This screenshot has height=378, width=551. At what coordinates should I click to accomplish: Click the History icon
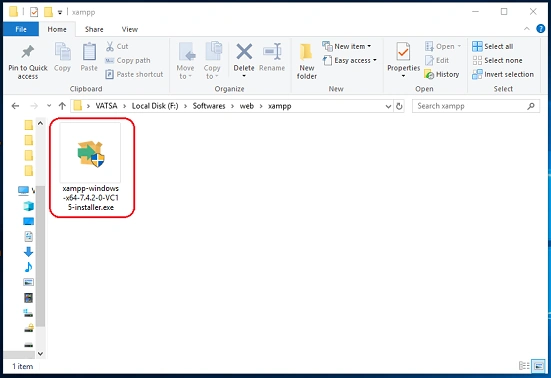coord(429,74)
